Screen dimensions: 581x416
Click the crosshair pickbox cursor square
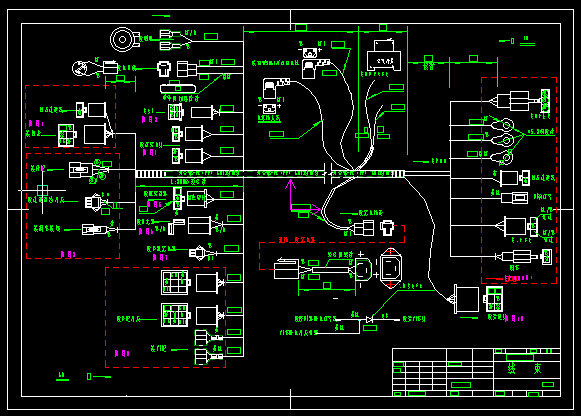click(43, 190)
